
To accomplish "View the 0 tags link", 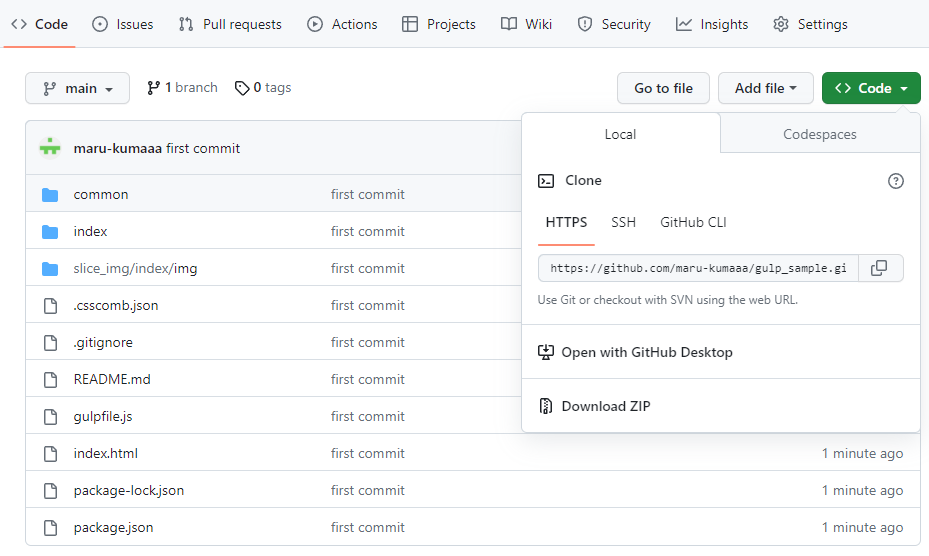I will [x=263, y=88].
